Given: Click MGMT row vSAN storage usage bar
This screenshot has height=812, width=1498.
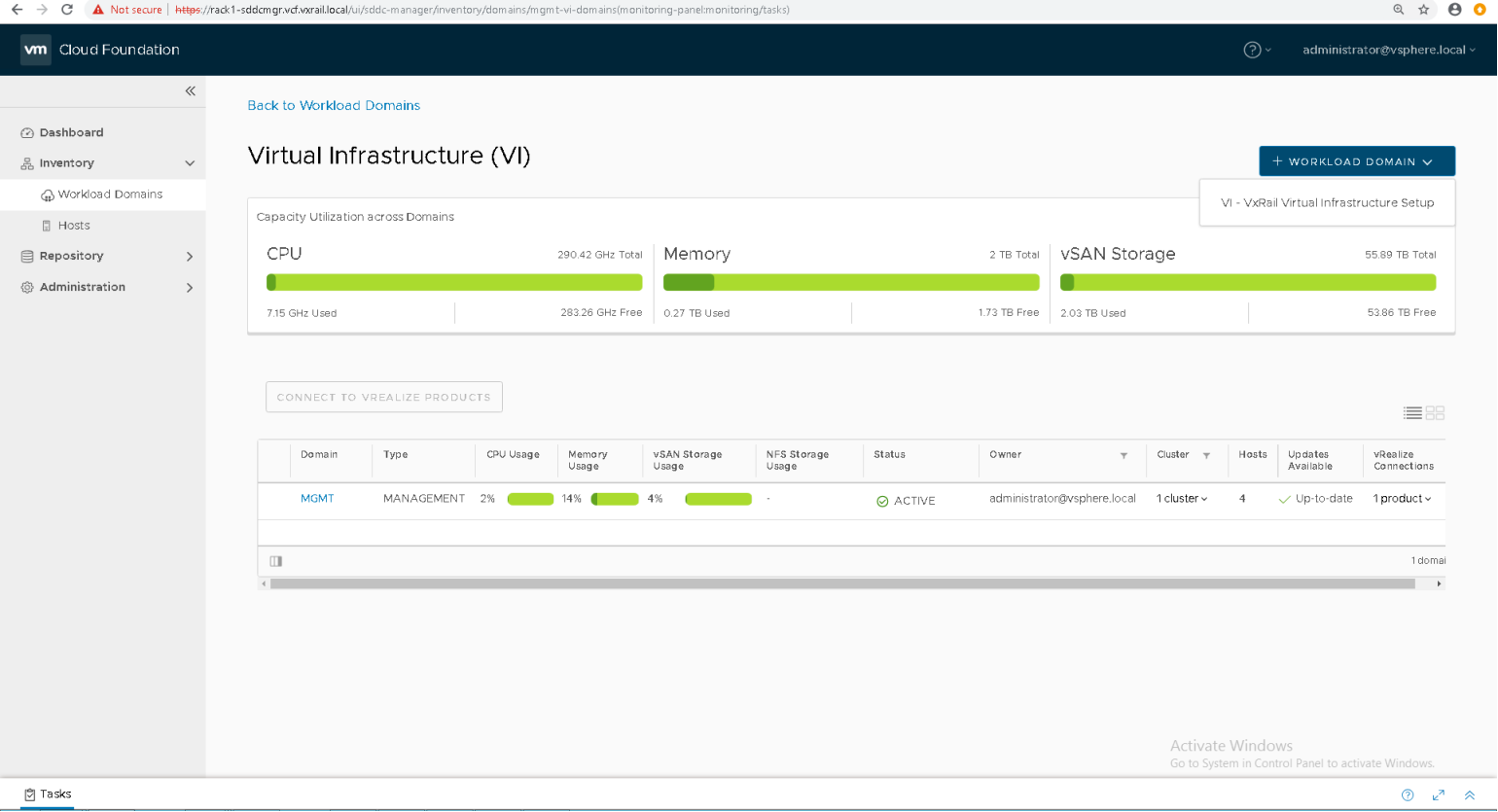Looking at the screenshot, I should click(718, 500).
